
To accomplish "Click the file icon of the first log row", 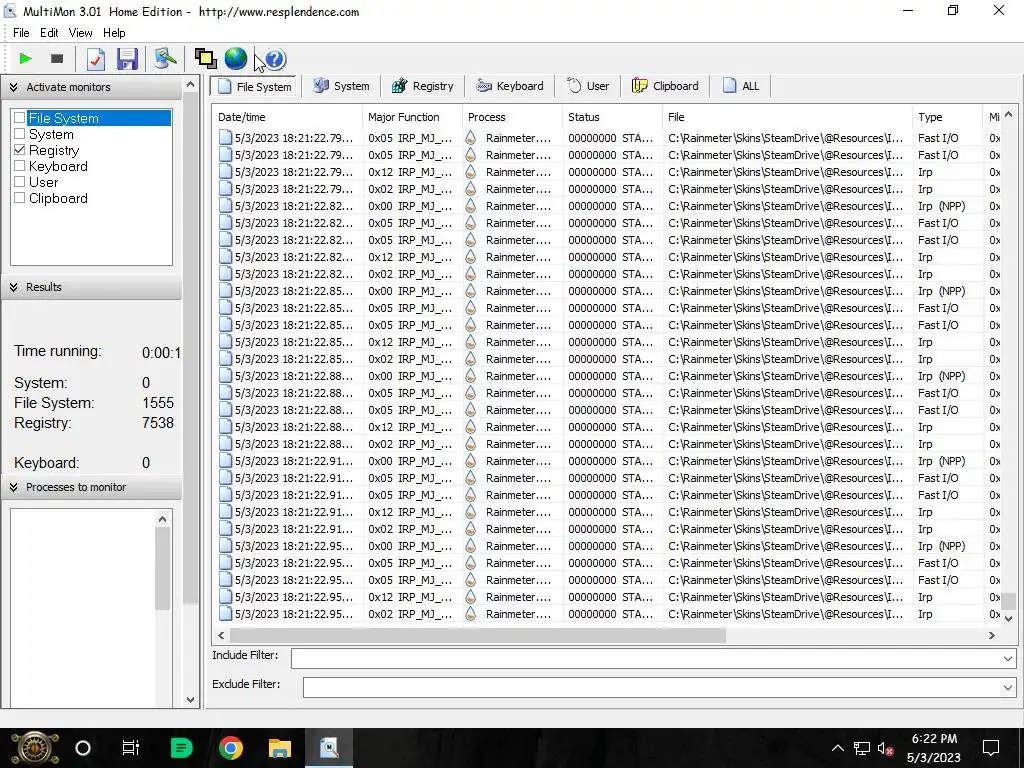I will [x=225, y=138].
